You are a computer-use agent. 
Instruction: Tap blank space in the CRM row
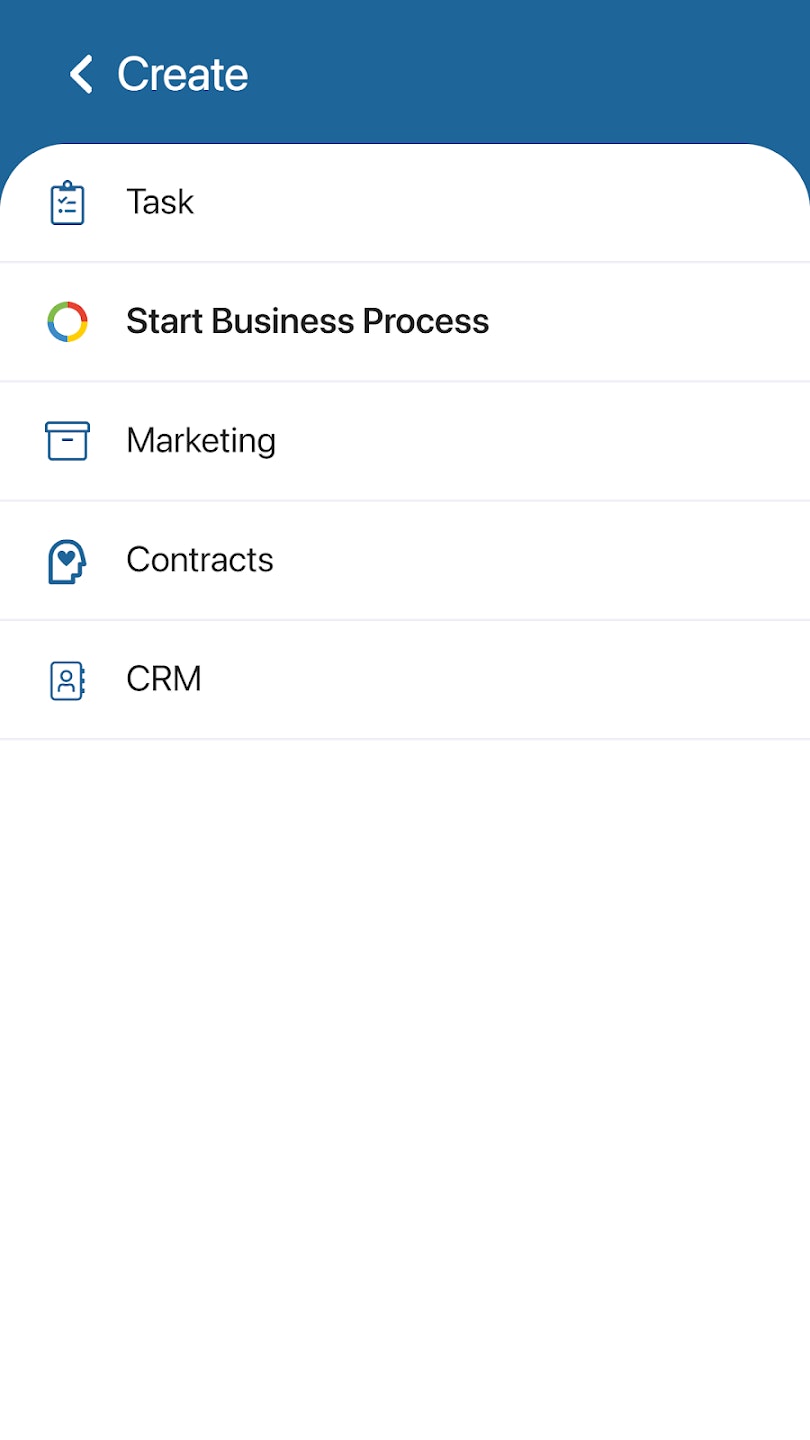point(550,679)
